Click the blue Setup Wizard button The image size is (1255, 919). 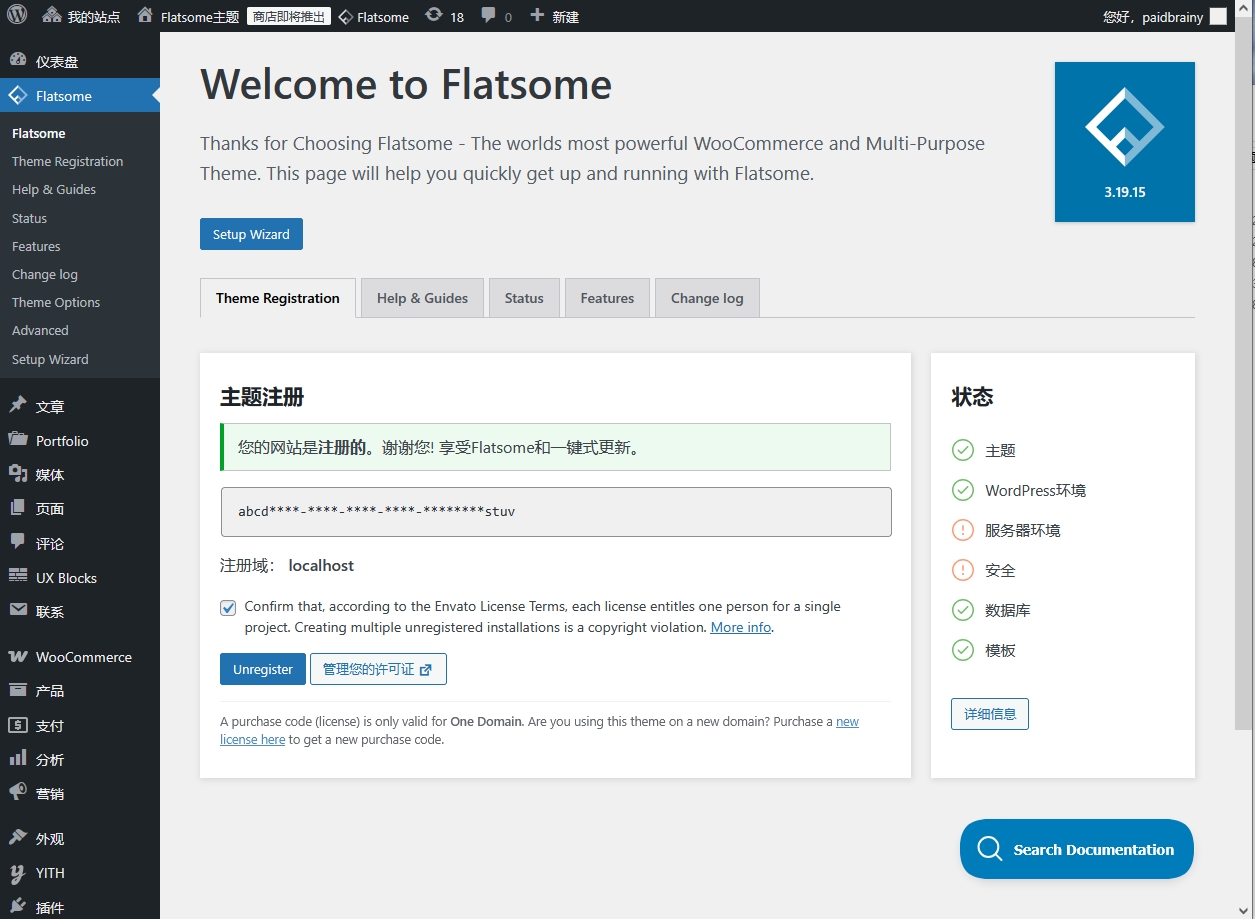tap(251, 234)
